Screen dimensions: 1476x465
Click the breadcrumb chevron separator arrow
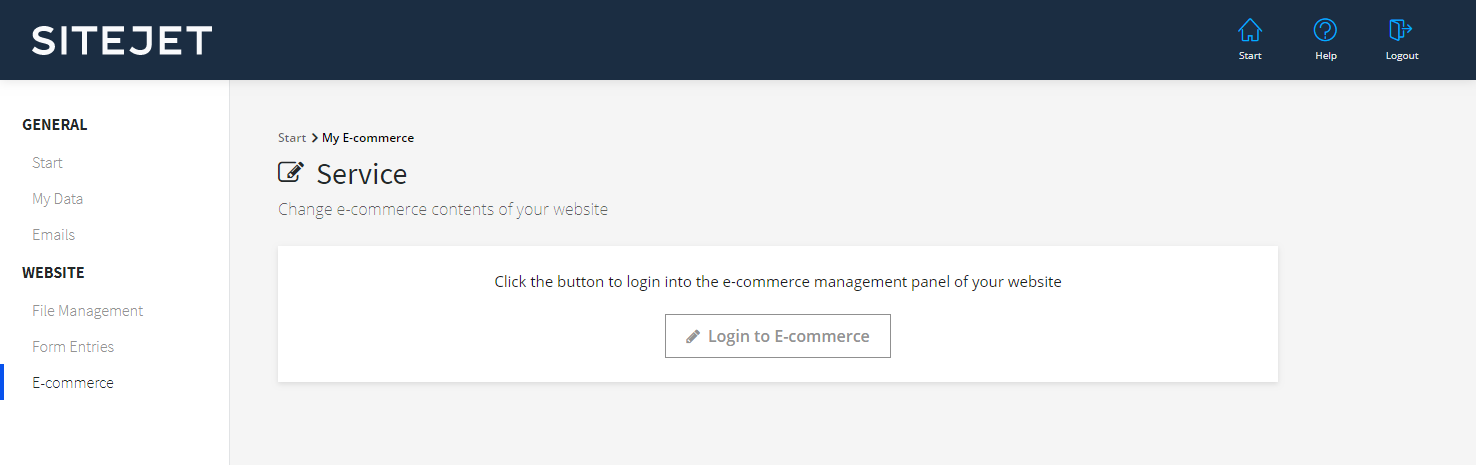click(x=314, y=138)
